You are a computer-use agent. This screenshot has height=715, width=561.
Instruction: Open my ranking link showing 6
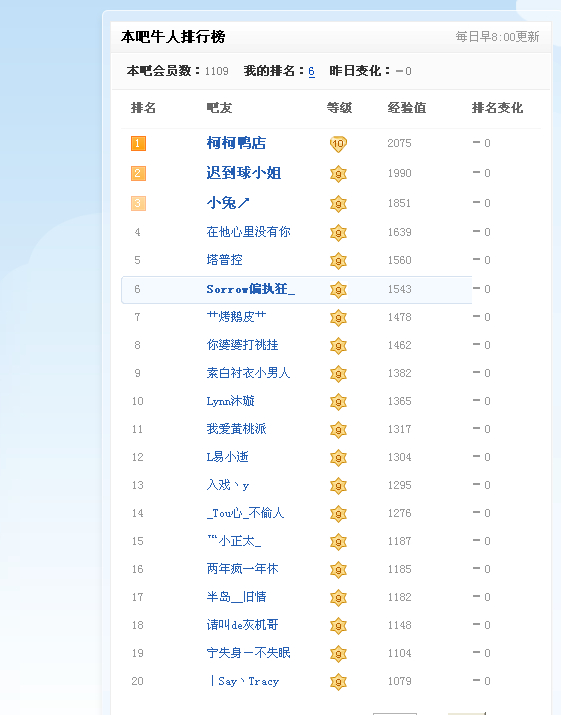point(312,71)
